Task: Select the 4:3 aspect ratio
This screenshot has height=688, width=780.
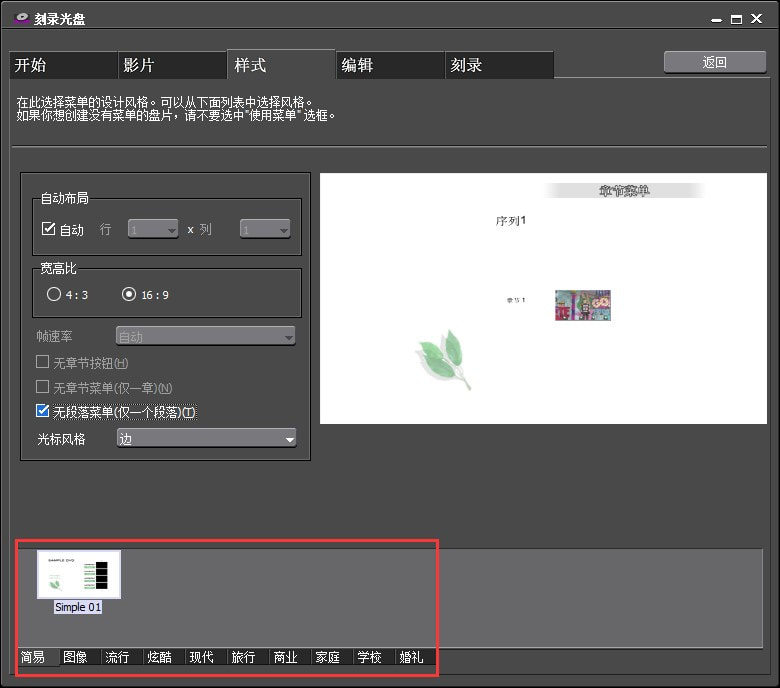Action: click(54, 294)
